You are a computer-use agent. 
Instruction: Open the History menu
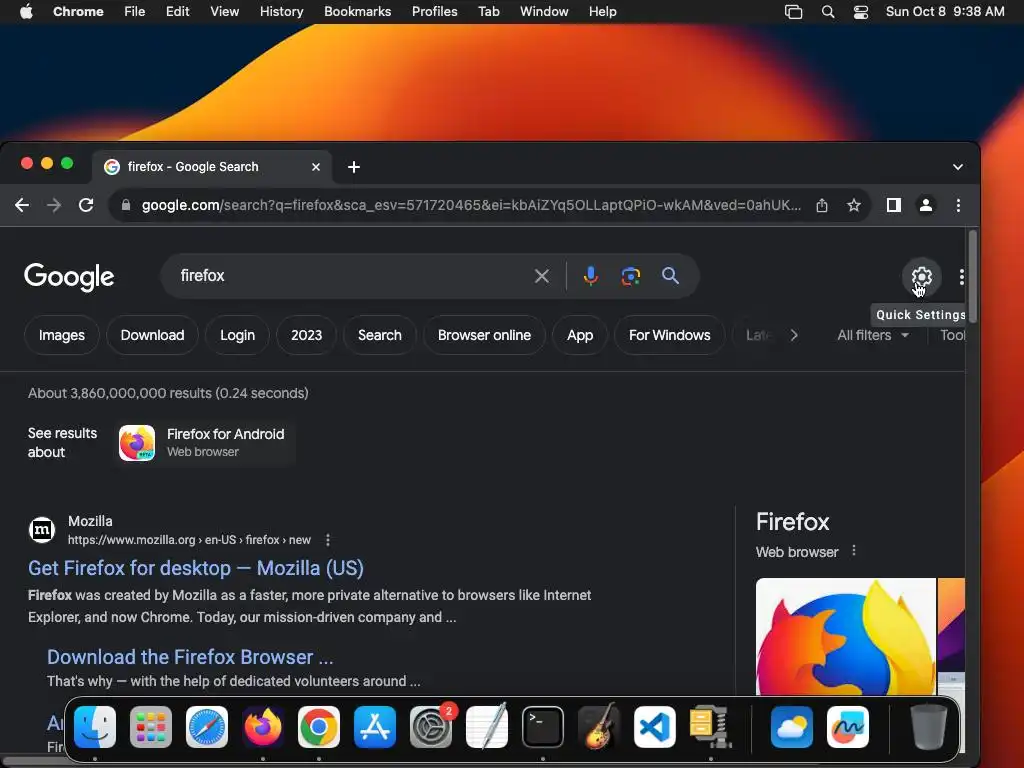click(x=281, y=12)
